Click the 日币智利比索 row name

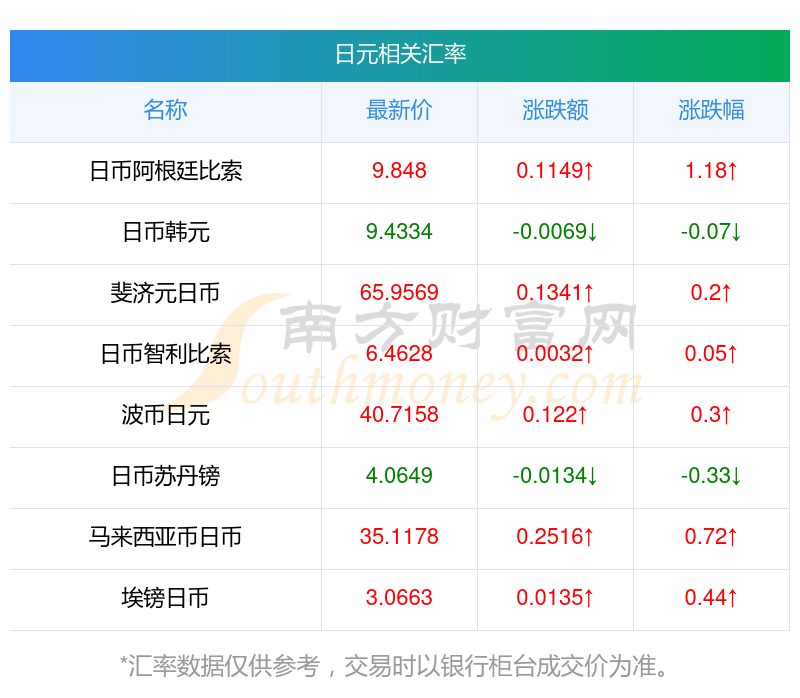pyautogui.click(x=165, y=354)
